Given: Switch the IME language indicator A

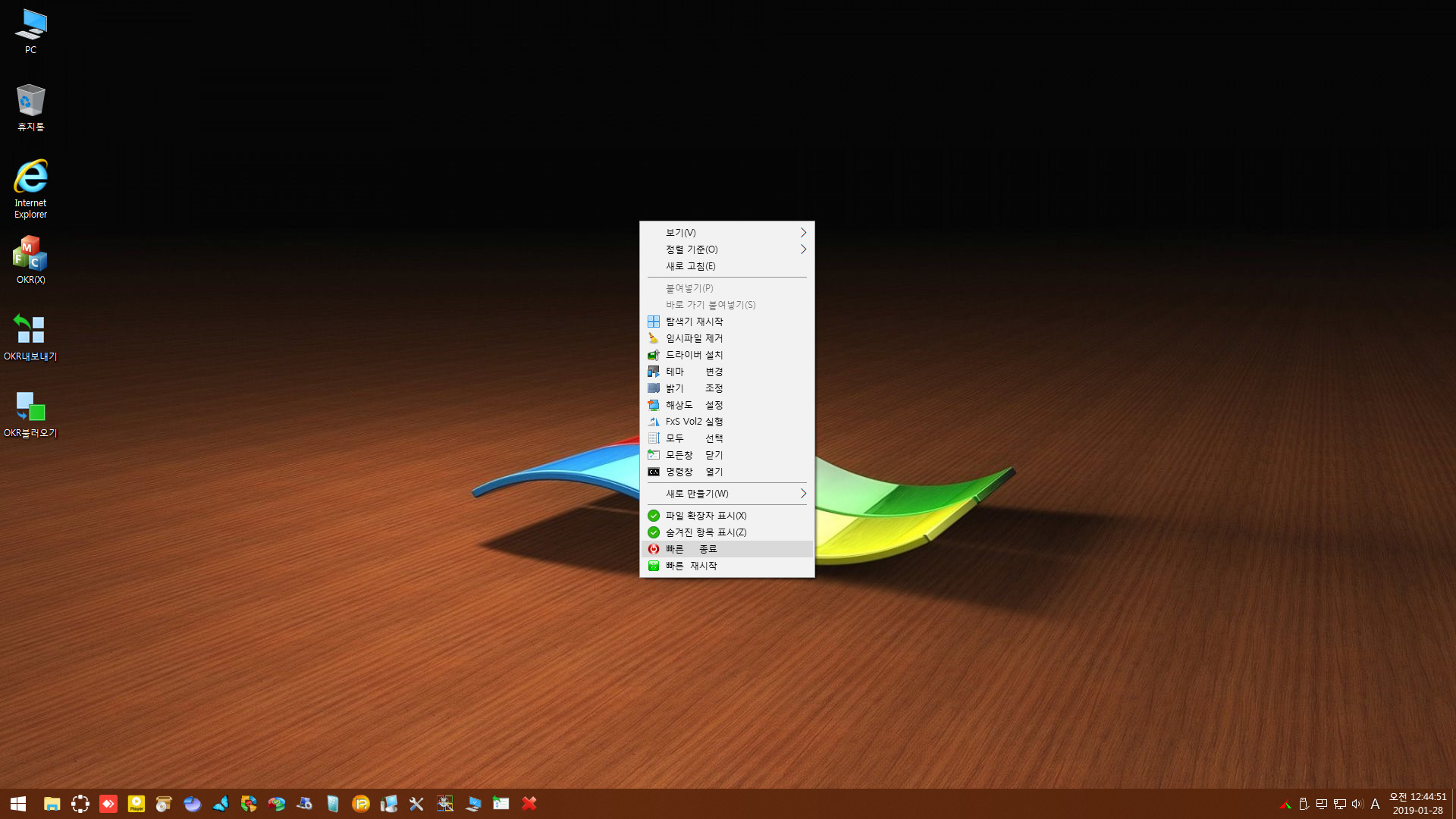Looking at the screenshot, I should tap(1375, 805).
